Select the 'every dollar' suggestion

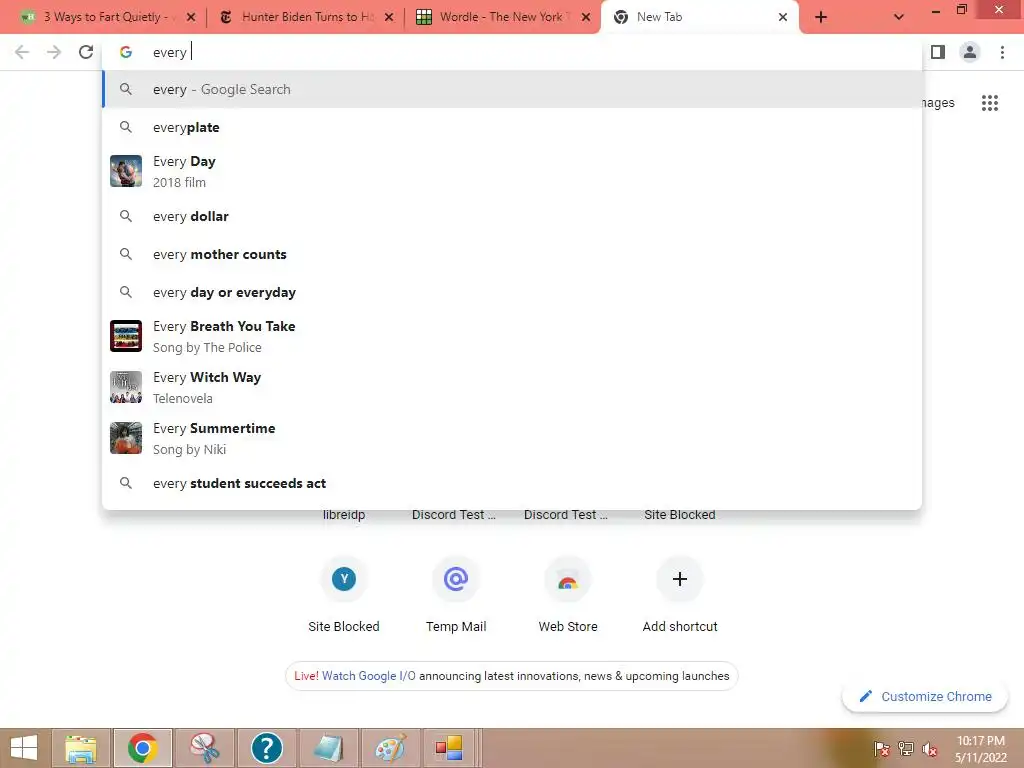coord(512,216)
